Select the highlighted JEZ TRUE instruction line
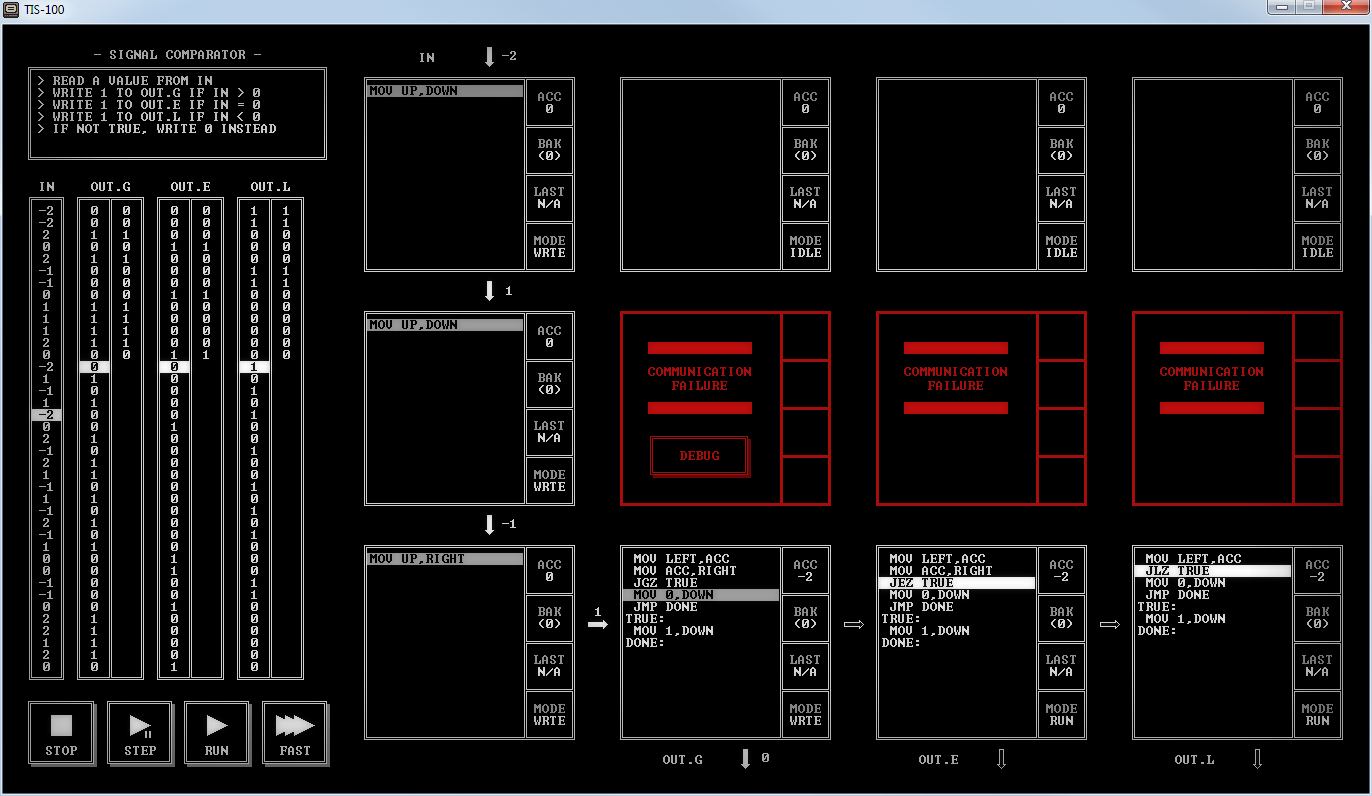 pyautogui.click(x=956, y=583)
